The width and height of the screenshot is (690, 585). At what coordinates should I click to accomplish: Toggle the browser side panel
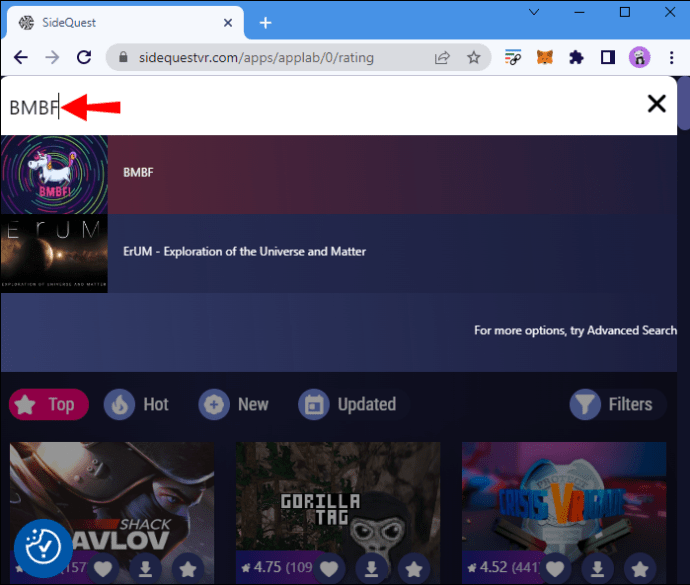coord(608,57)
